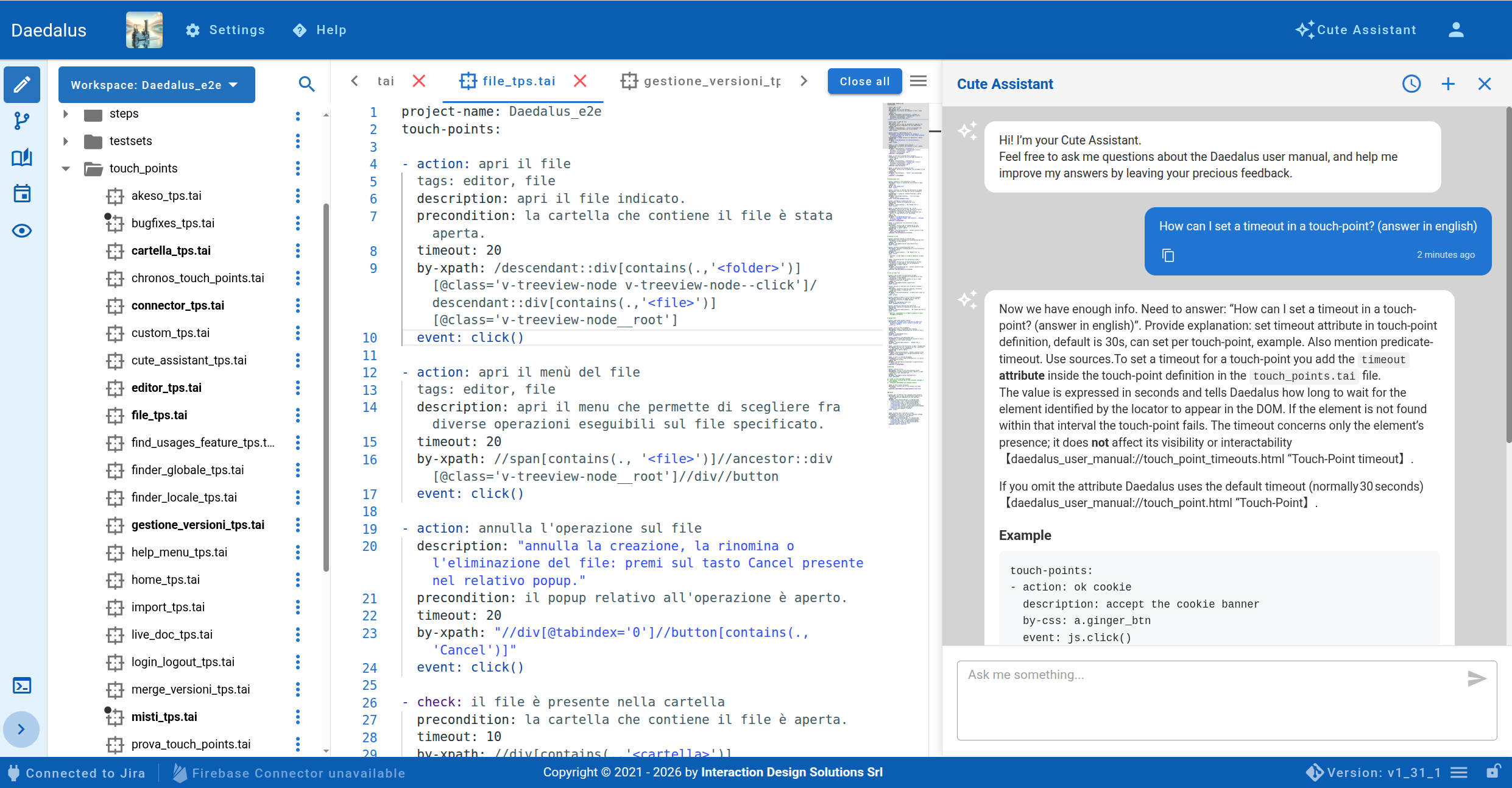Click Firebase Connector unavailable status
This screenshot has height=788, width=1512.
289,773
